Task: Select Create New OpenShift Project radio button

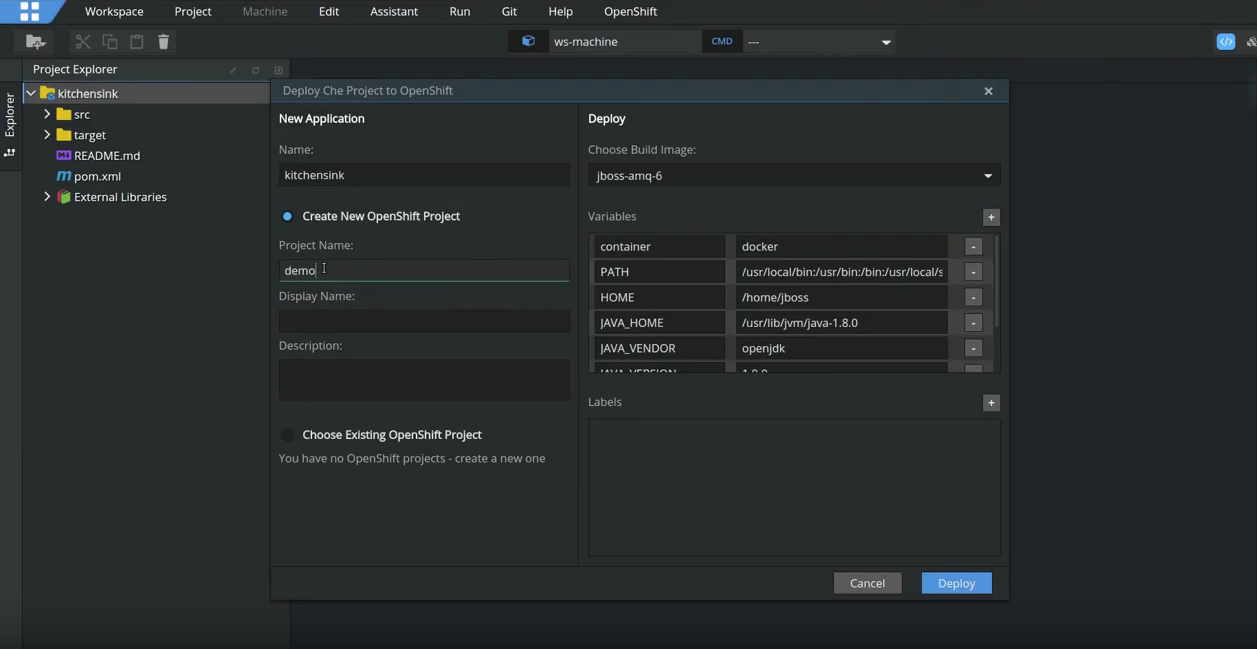Action: click(x=287, y=216)
